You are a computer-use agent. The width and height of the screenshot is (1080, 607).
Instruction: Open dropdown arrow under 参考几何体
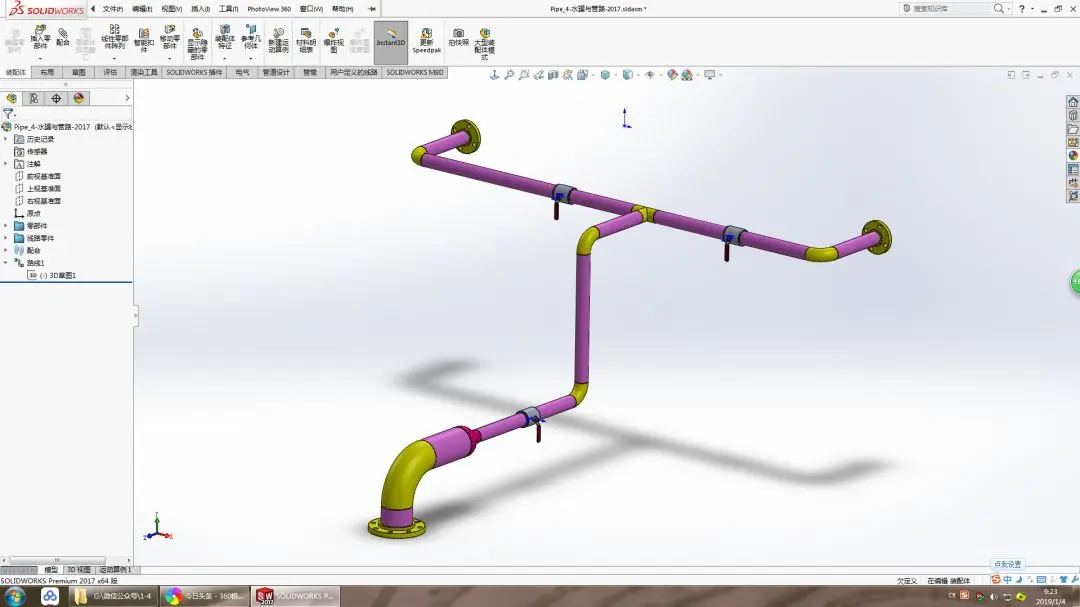[251, 59]
